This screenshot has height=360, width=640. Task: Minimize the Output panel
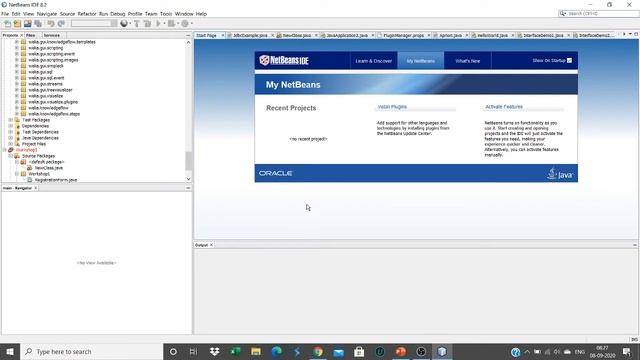635,245
